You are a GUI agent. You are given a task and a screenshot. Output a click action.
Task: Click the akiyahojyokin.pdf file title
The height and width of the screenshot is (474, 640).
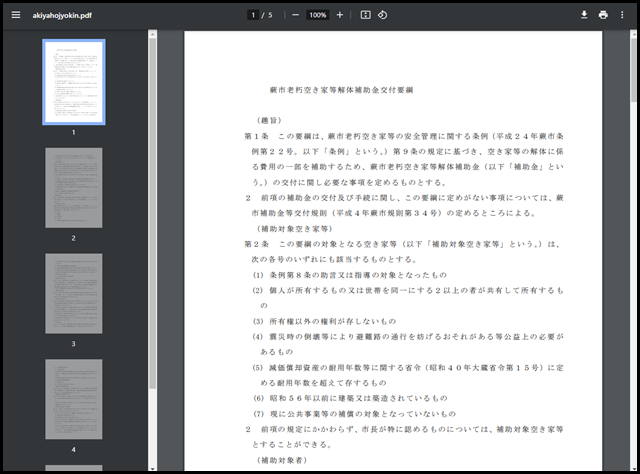(x=62, y=16)
